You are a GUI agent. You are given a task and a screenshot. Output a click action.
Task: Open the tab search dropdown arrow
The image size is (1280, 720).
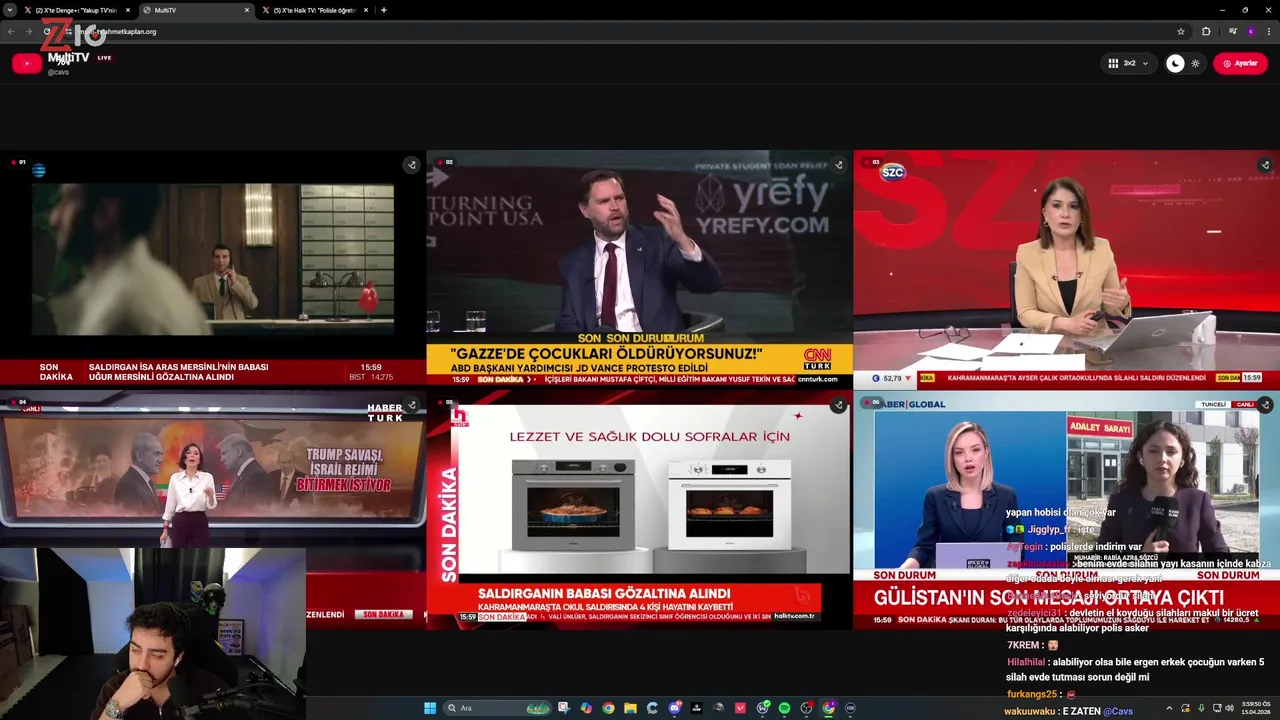9,10
